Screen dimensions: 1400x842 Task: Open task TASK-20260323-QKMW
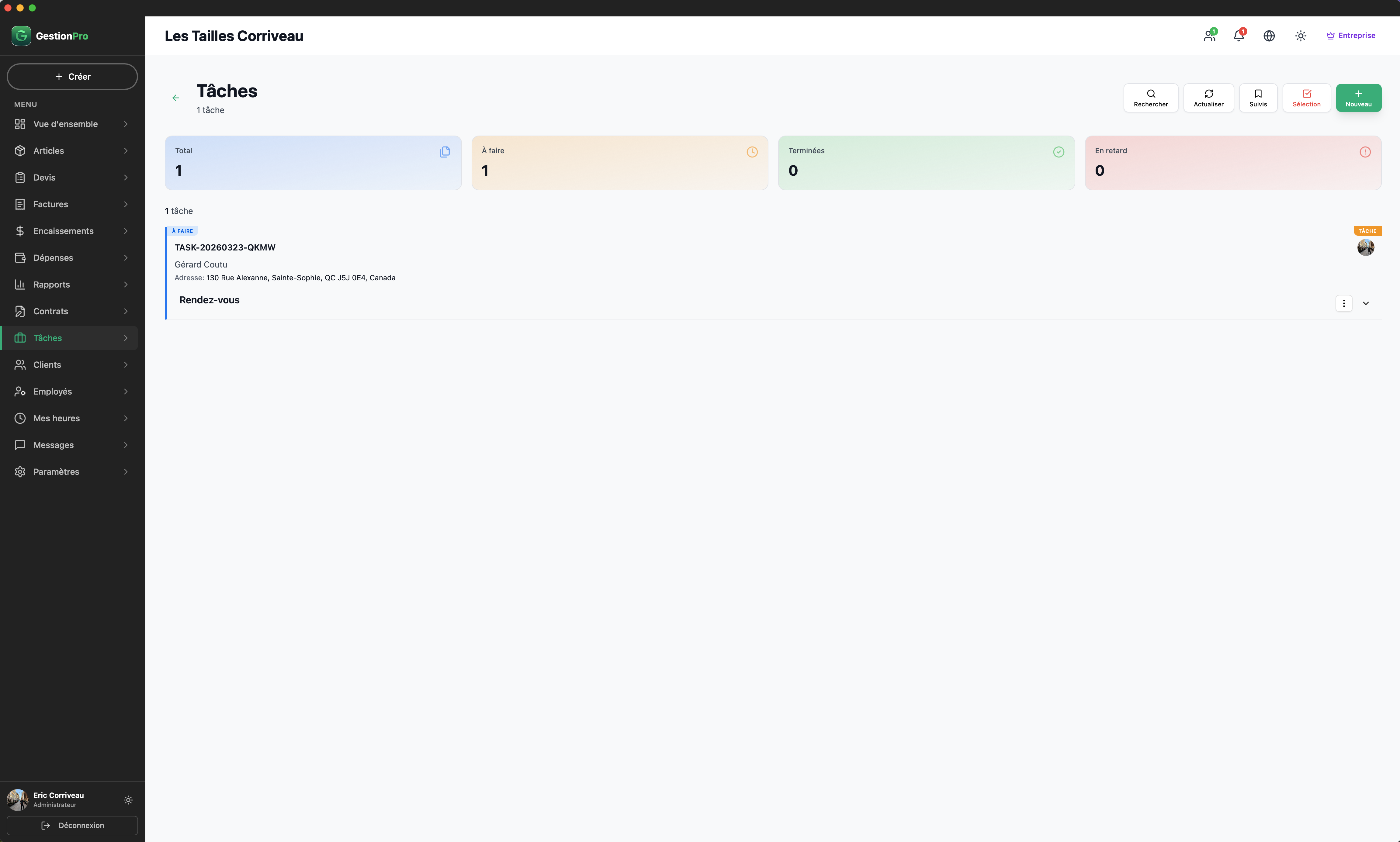(225, 247)
